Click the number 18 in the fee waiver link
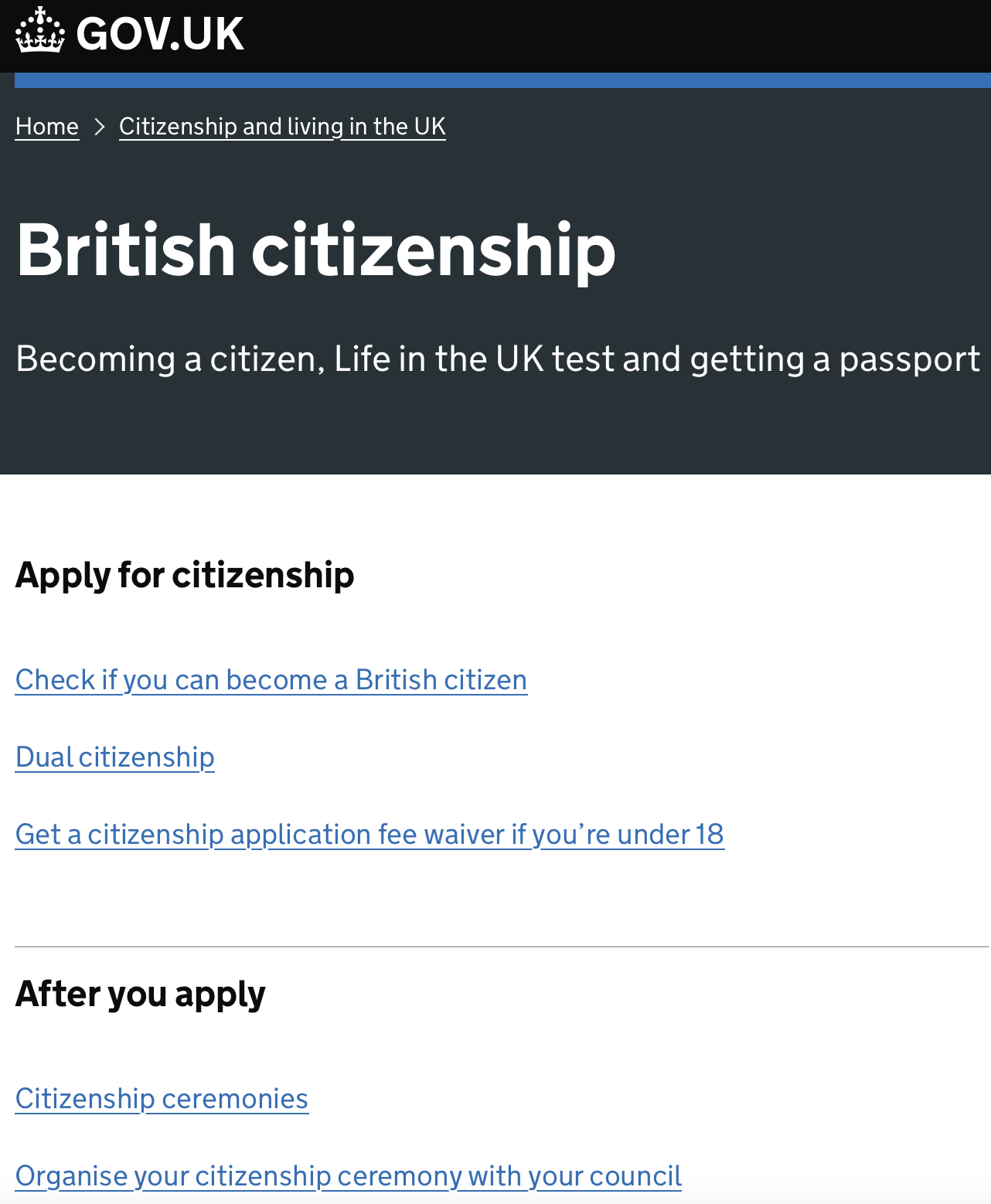The width and height of the screenshot is (991, 1204). tap(709, 835)
